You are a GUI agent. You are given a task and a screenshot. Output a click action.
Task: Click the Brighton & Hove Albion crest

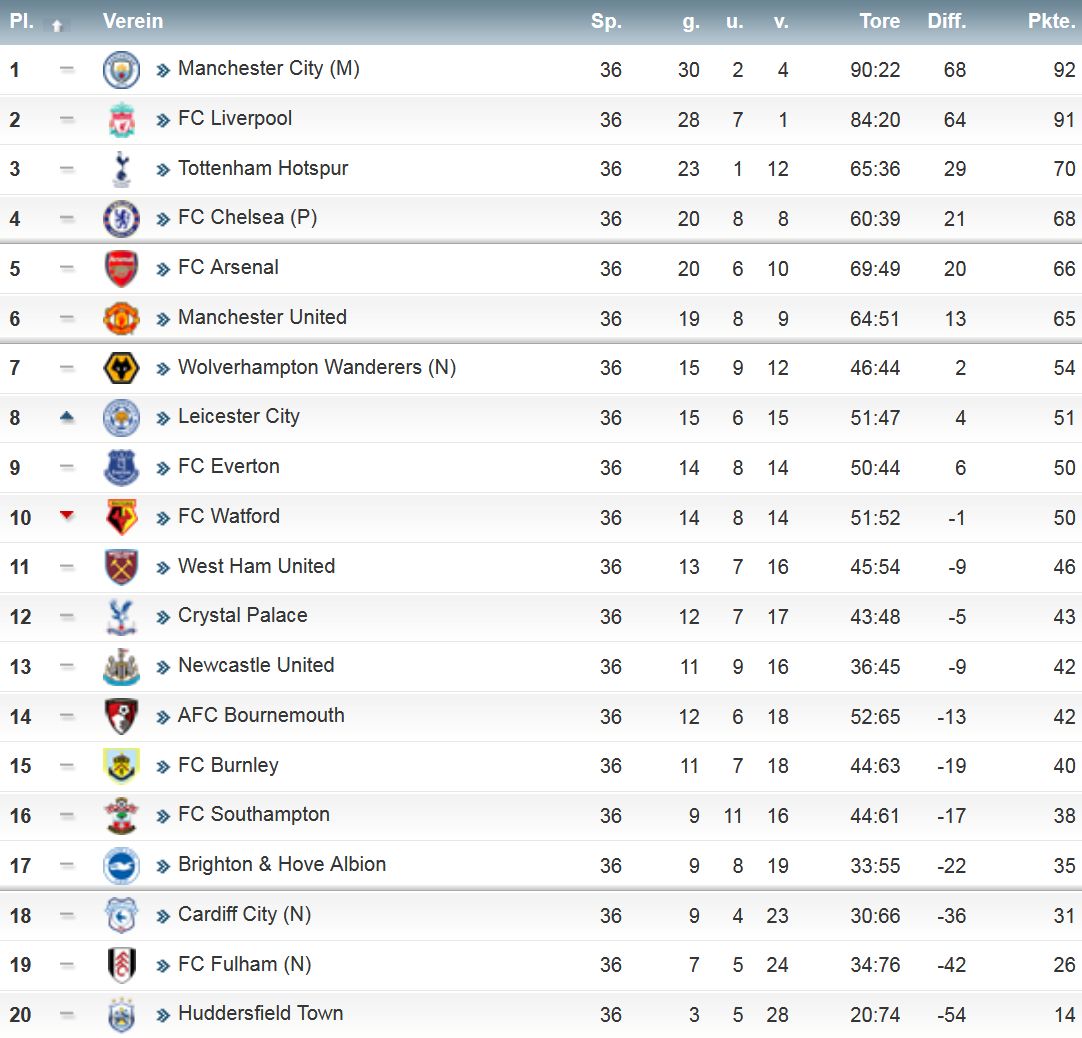121,865
